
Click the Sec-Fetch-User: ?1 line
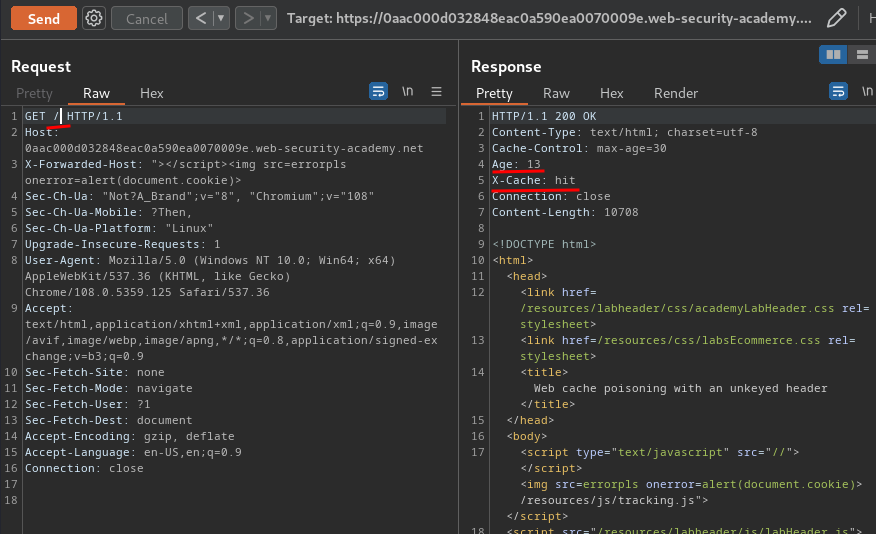87,404
